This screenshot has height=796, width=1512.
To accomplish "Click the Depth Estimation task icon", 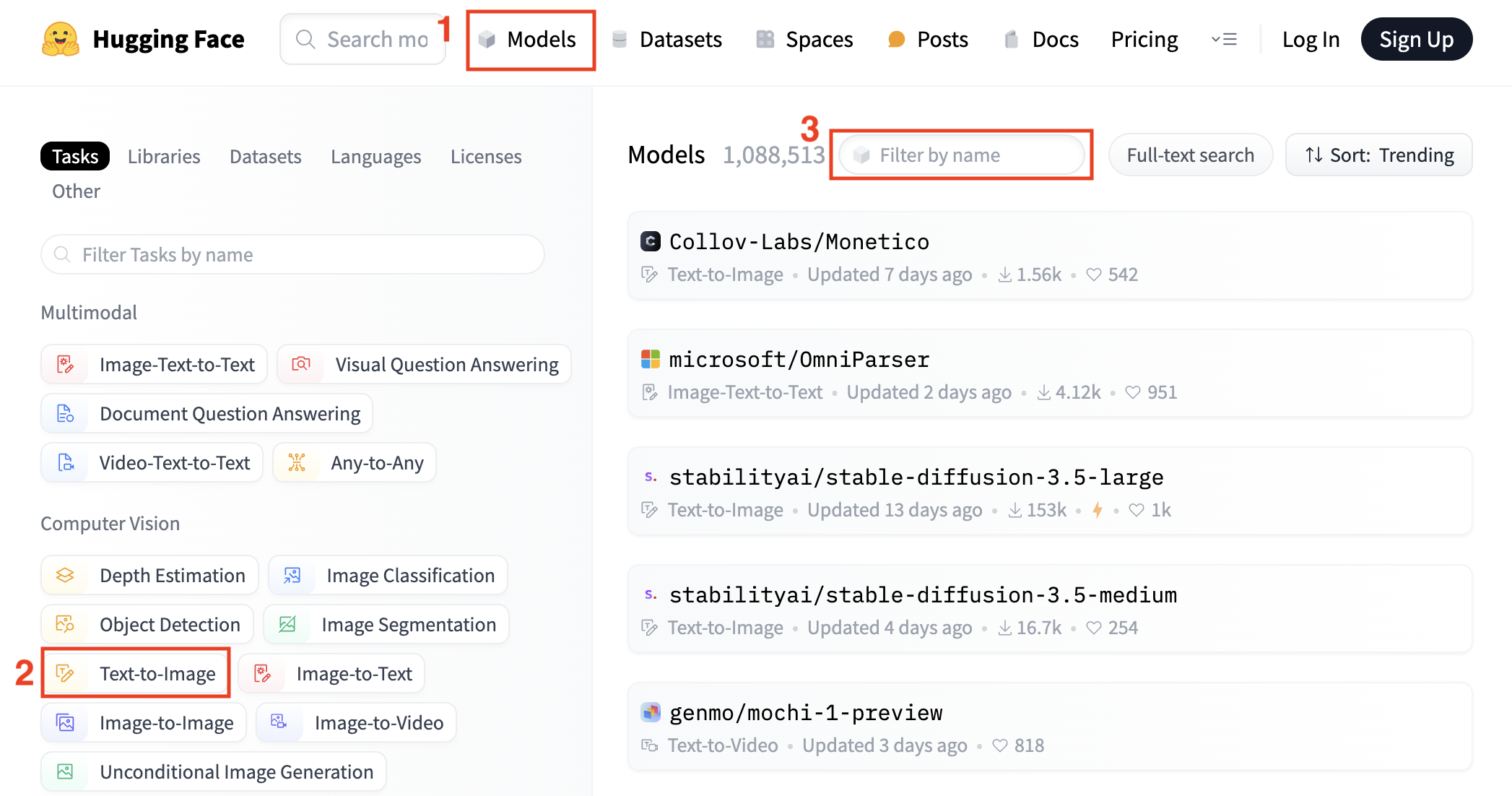I will coord(65,575).
